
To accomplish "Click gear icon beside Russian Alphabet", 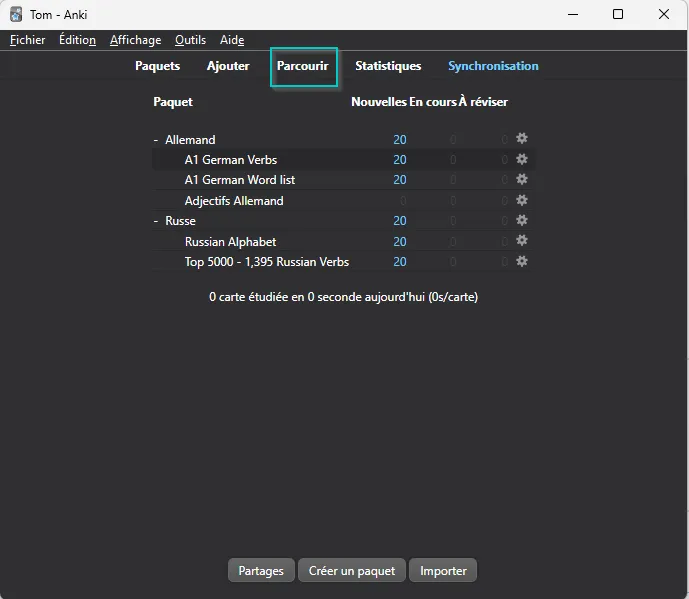I will tap(521, 241).
